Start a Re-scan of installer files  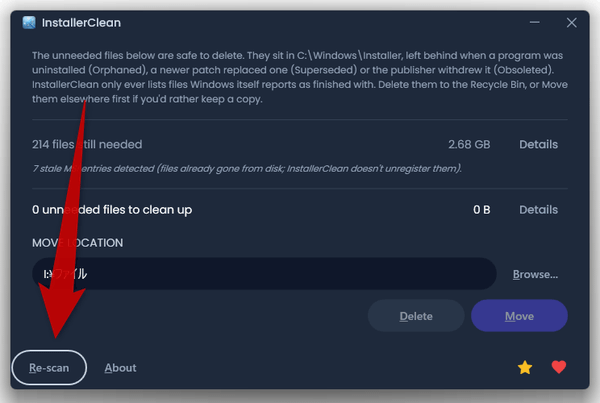pos(49,367)
